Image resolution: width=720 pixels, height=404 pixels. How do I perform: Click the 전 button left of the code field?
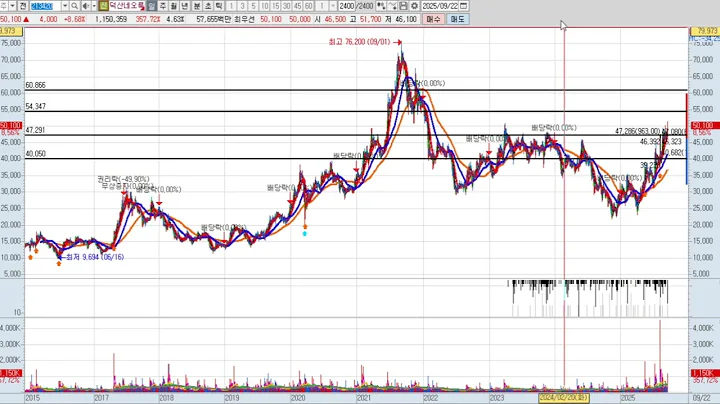click(23, 6)
